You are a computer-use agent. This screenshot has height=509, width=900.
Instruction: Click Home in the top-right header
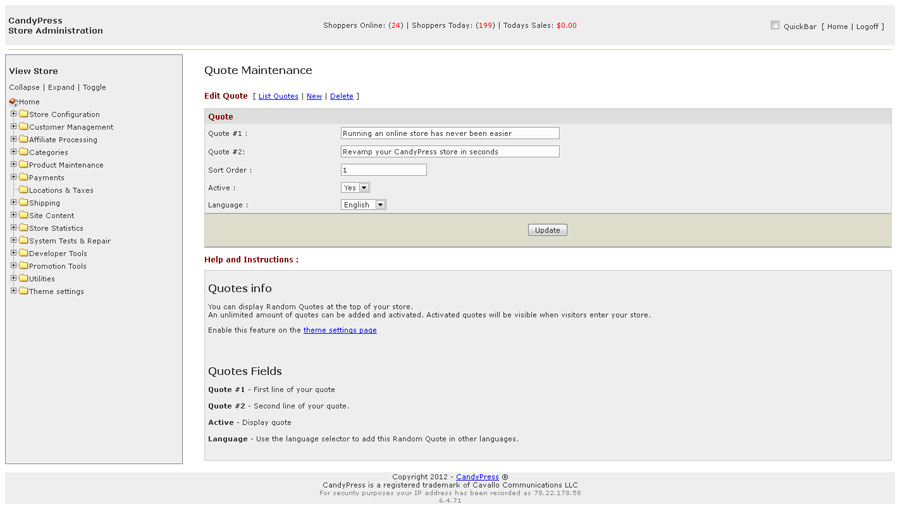click(837, 26)
